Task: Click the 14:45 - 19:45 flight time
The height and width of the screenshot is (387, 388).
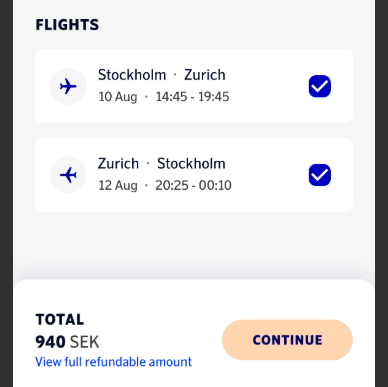Action: (193, 97)
